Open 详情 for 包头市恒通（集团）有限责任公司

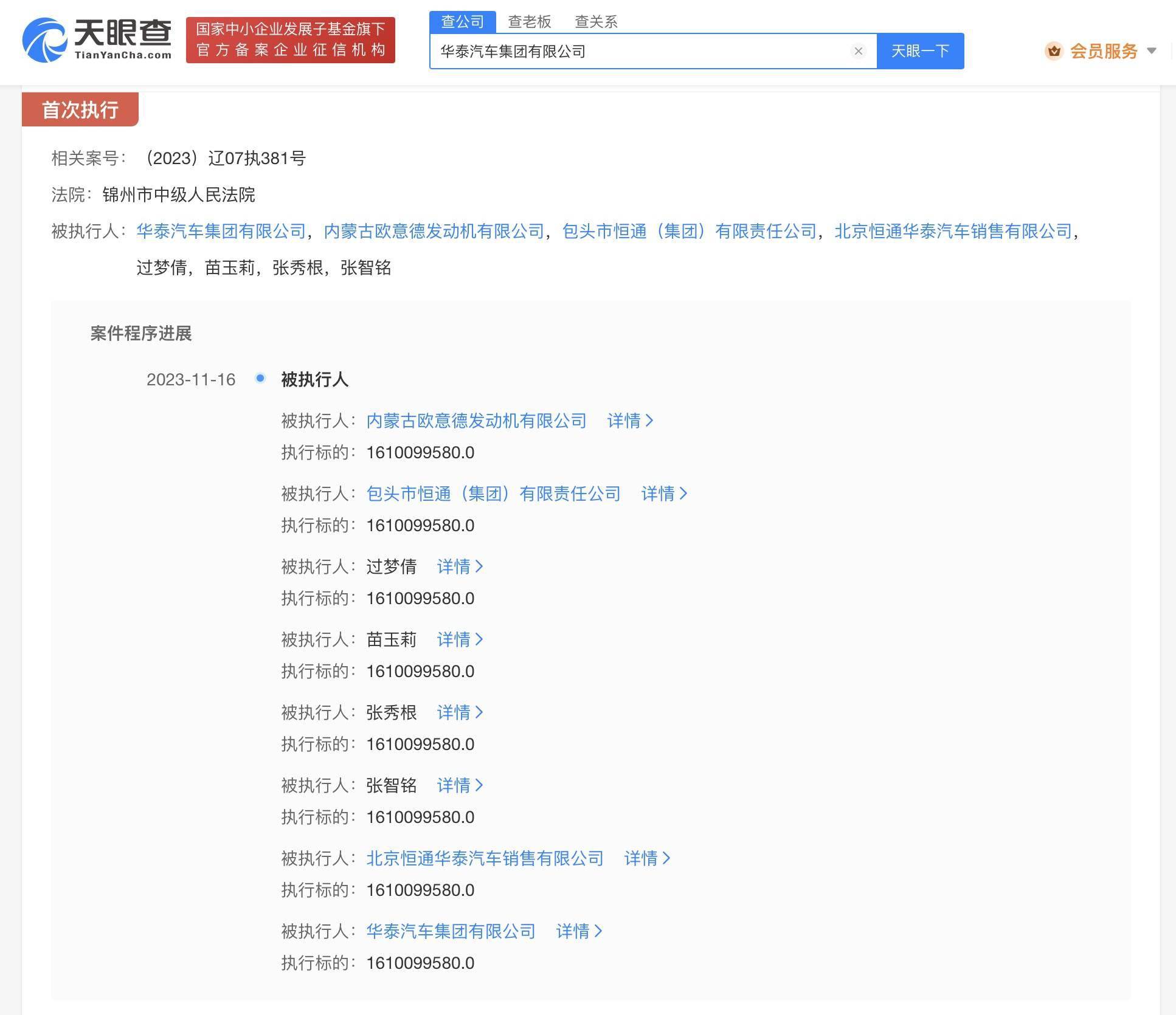point(664,494)
